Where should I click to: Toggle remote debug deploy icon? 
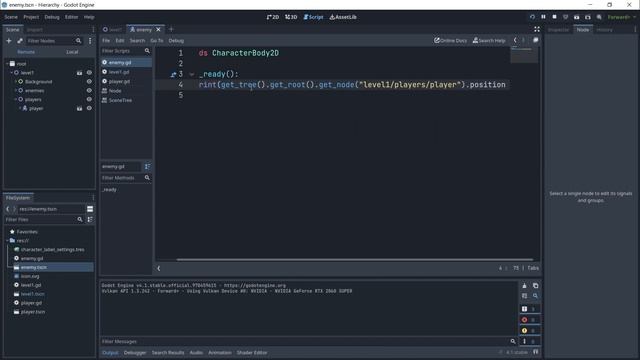pos(565,17)
